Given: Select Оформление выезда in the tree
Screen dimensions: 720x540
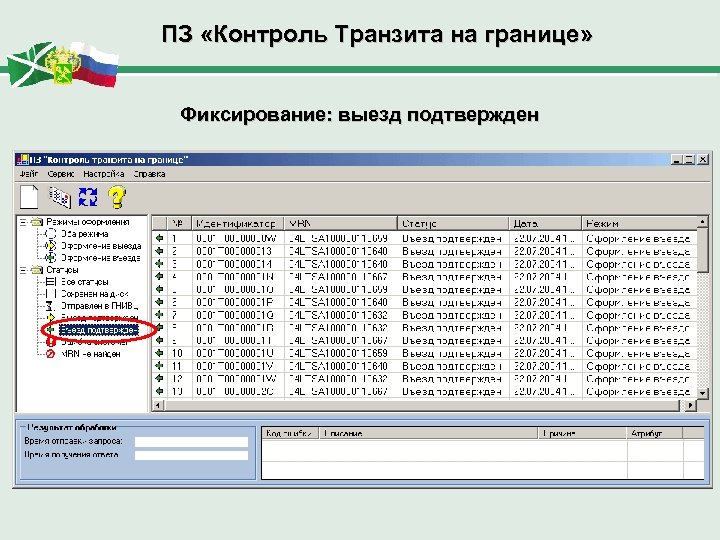Looking at the screenshot, I should (101, 246).
